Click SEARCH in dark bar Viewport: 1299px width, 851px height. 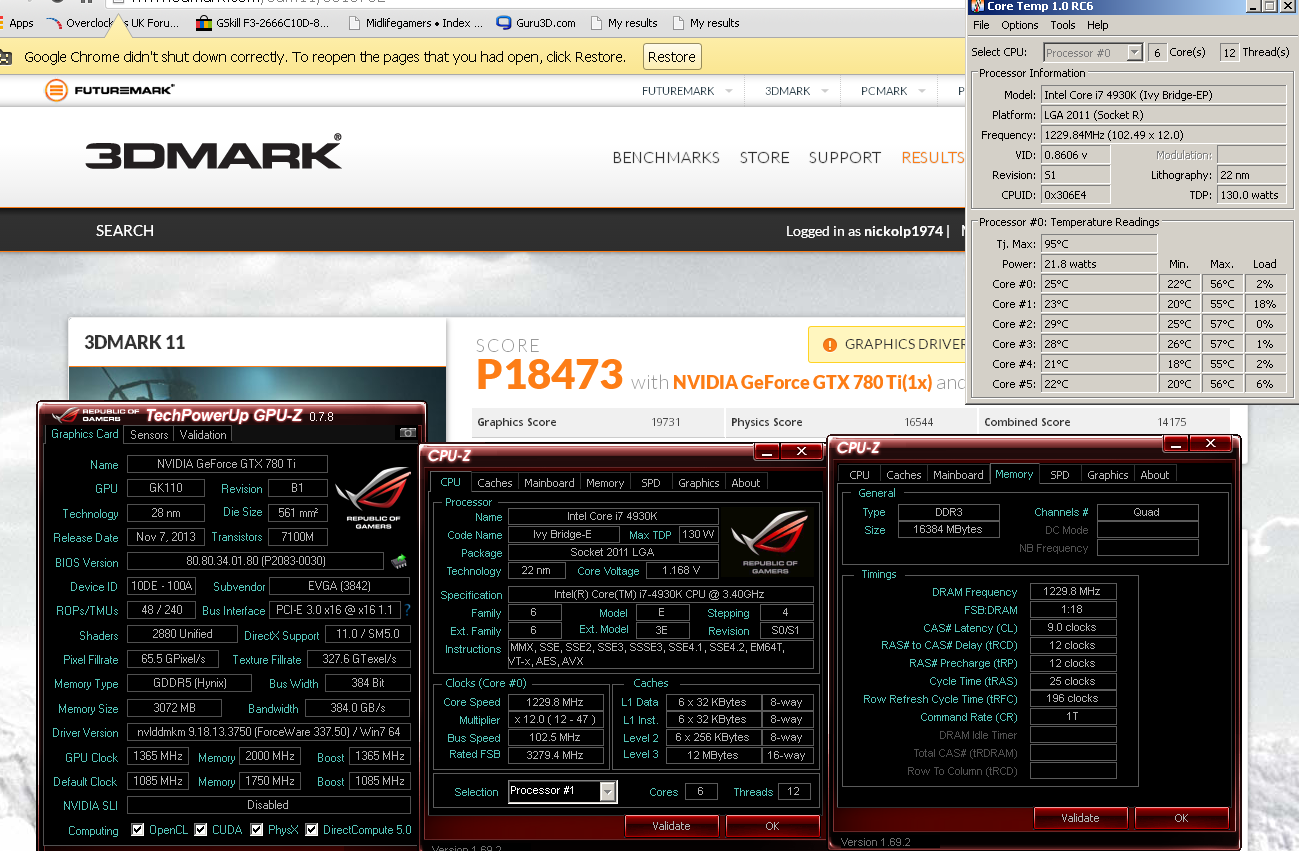click(125, 231)
